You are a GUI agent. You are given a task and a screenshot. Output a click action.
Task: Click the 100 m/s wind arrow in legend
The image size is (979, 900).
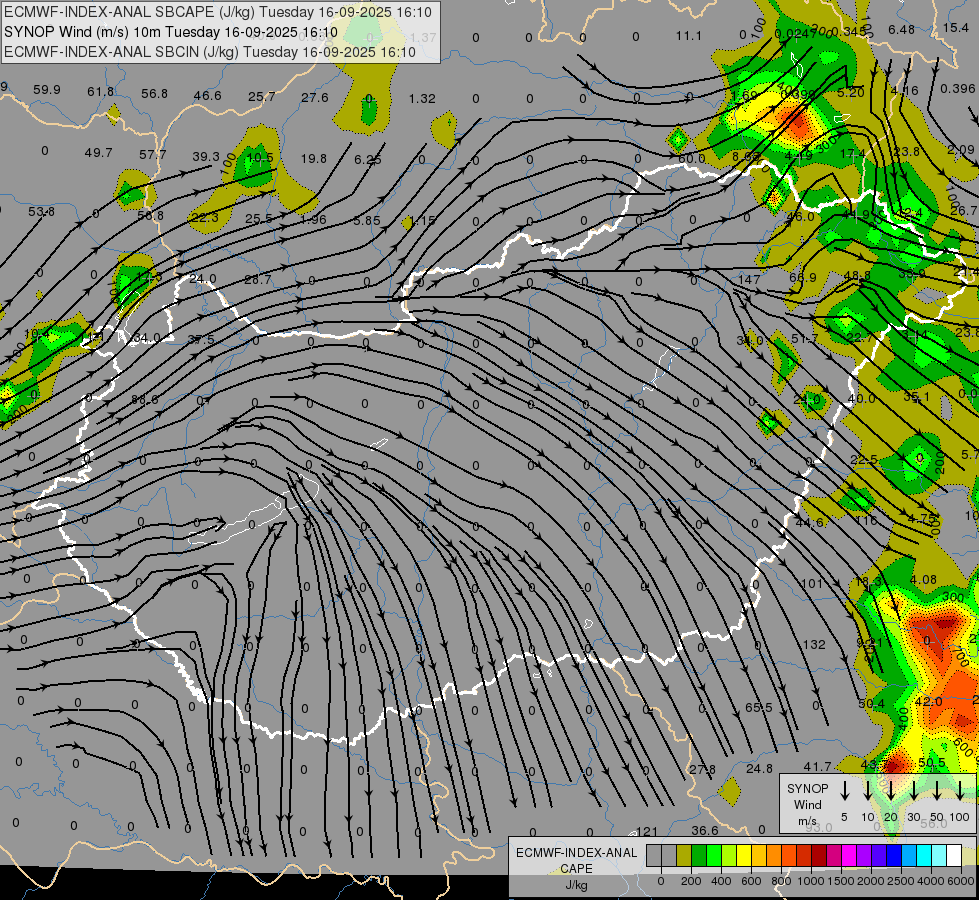click(x=960, y=790)
